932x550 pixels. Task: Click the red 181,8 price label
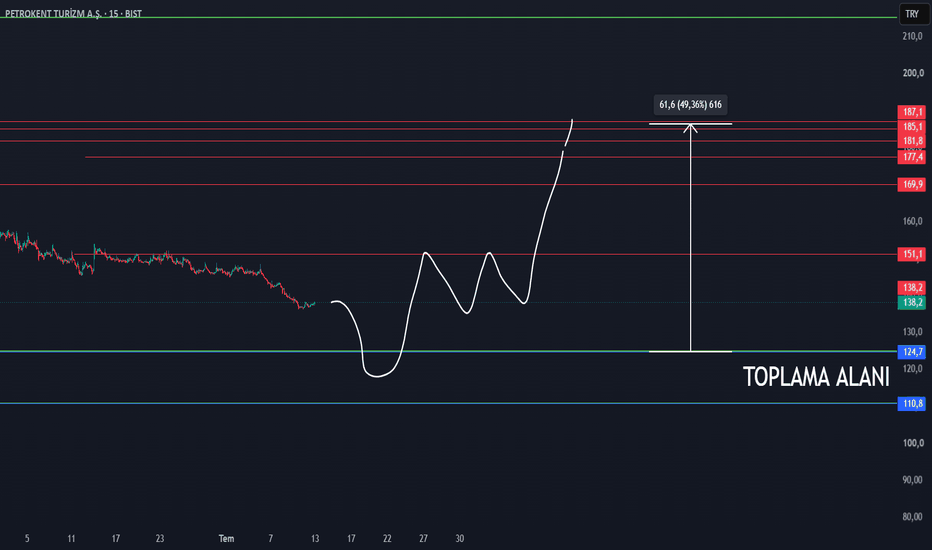912,141
